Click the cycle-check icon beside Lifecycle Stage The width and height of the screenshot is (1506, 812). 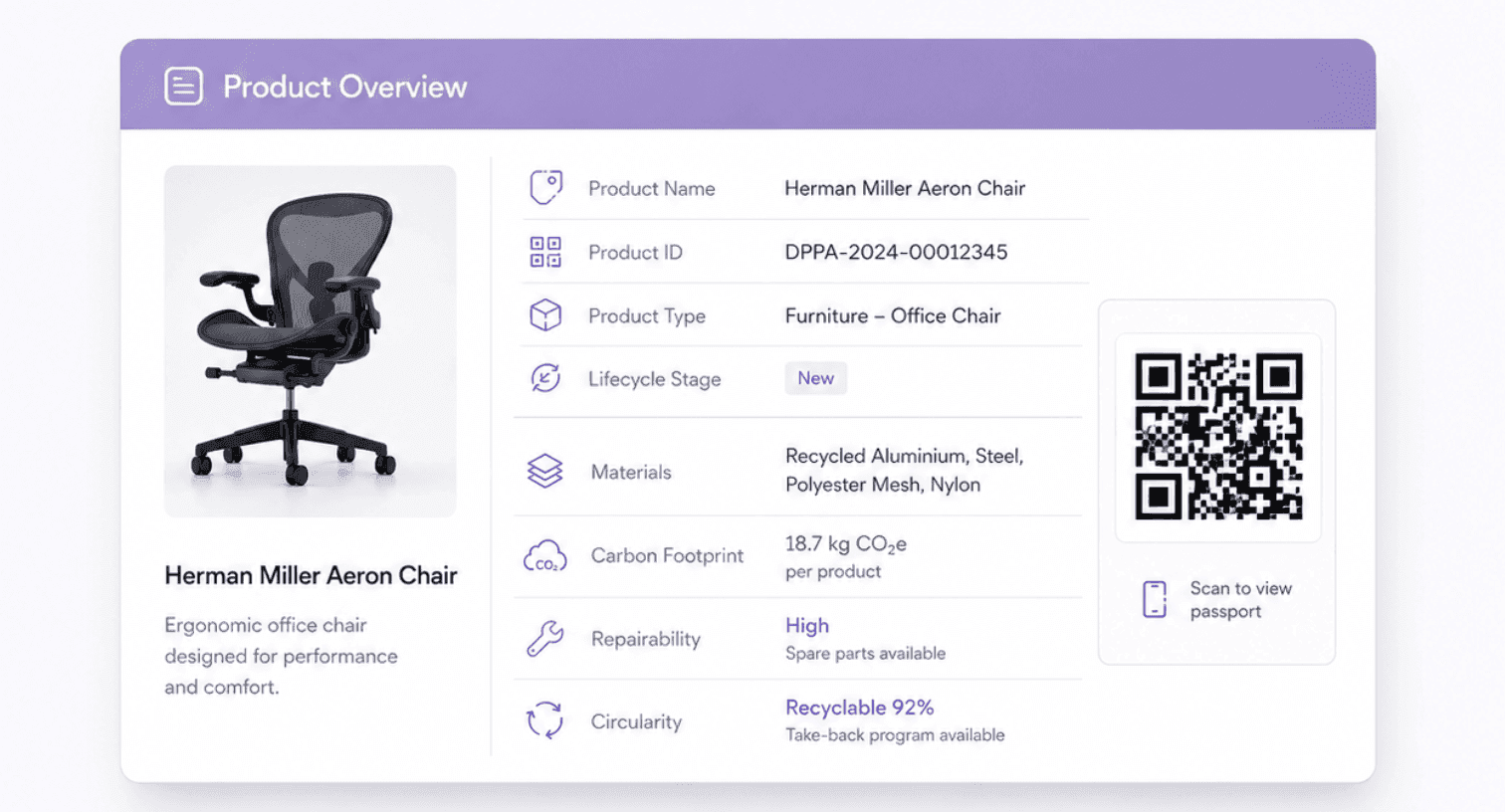click(x=545, y=378)
